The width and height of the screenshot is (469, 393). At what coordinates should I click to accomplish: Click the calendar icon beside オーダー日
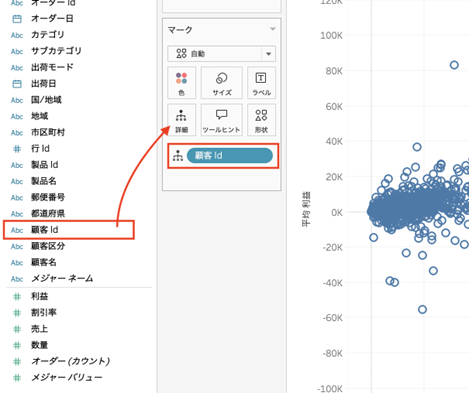click(17, 19)
